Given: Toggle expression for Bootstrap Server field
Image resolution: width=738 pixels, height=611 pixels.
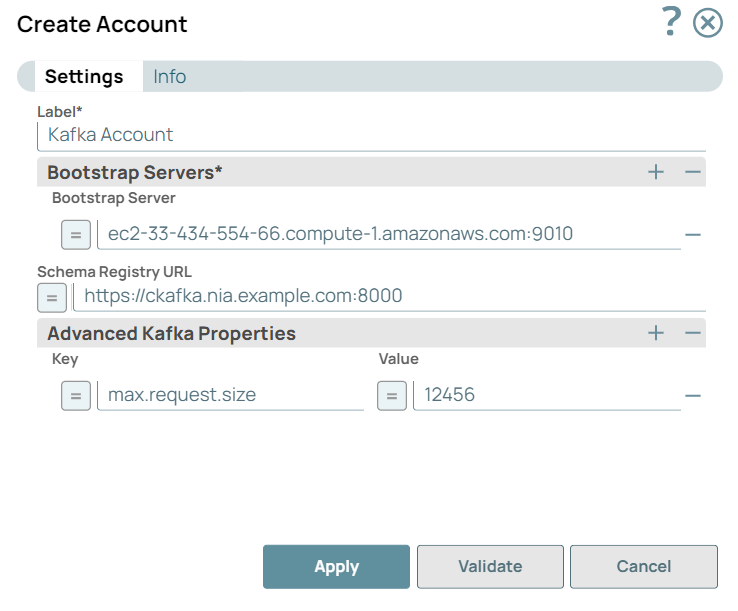Looking at the screenshot, I should coord(76,234).
